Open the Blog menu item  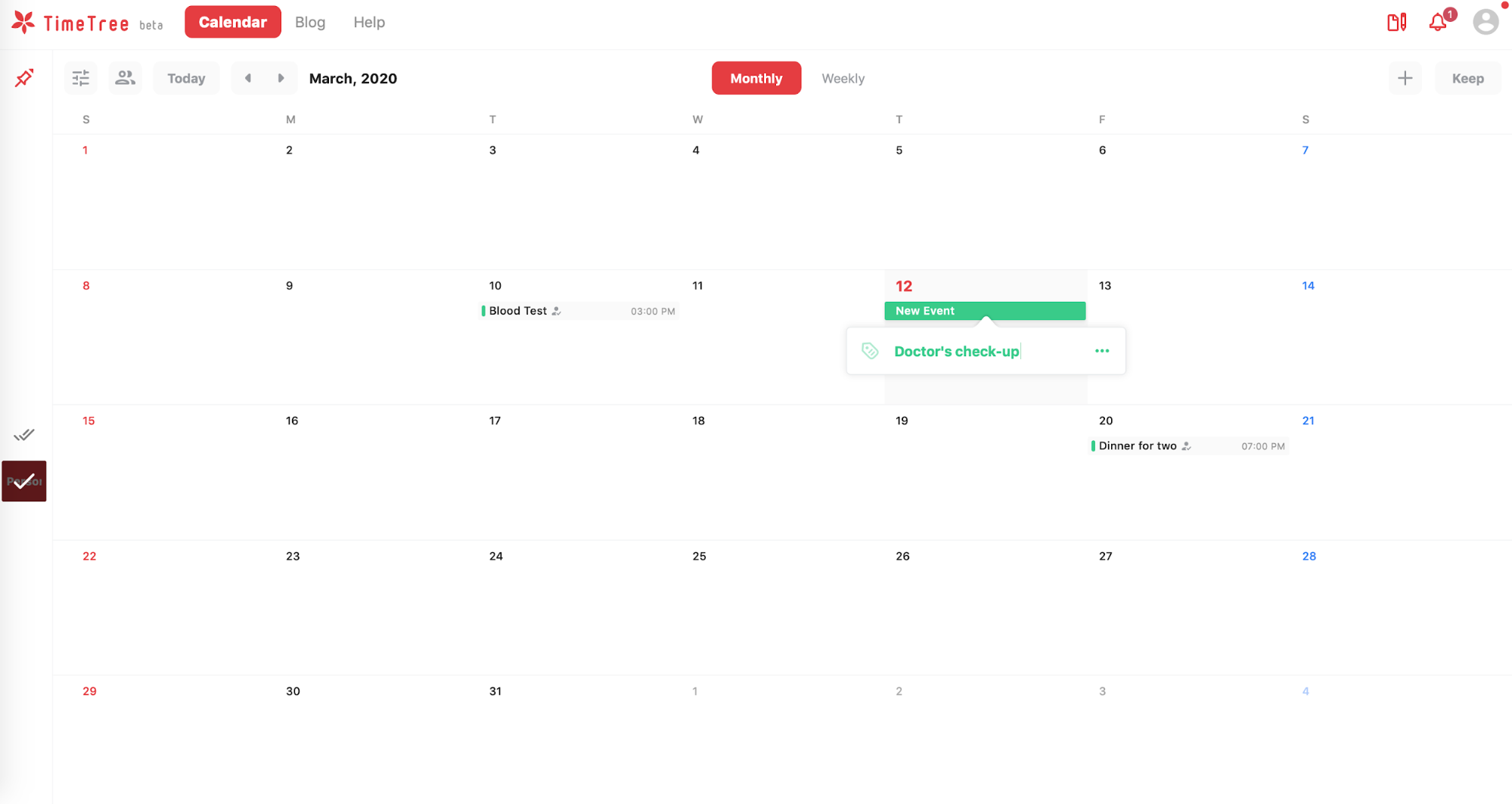tap(310, 22)
